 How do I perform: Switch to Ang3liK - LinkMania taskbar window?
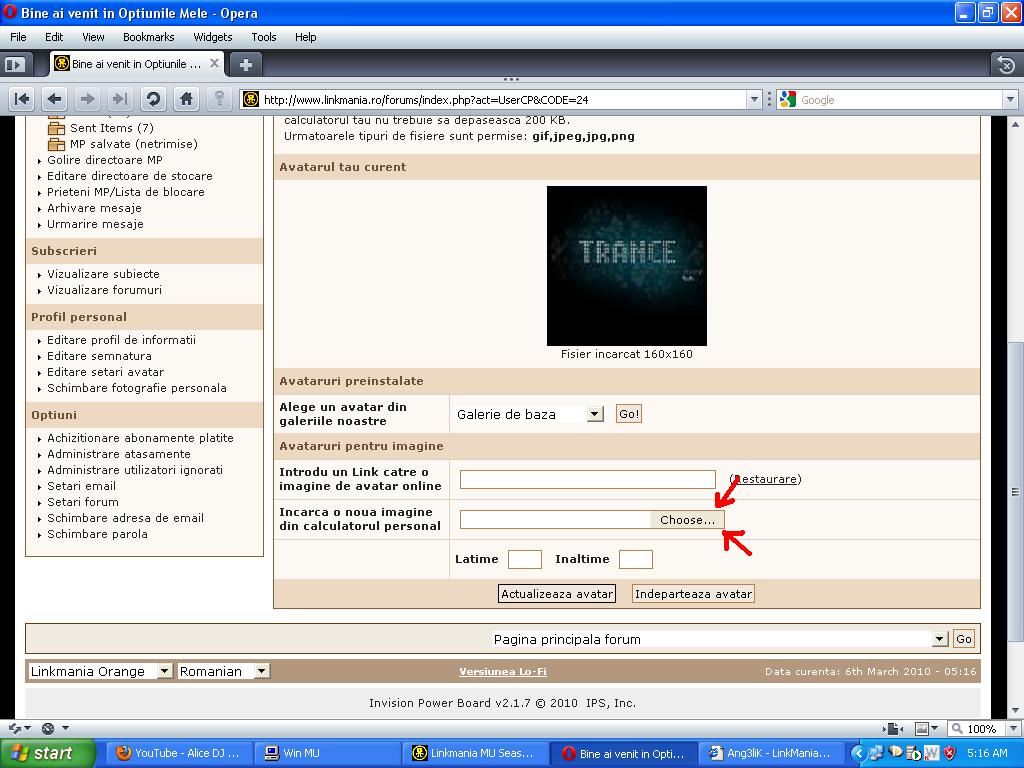point(770,753)
